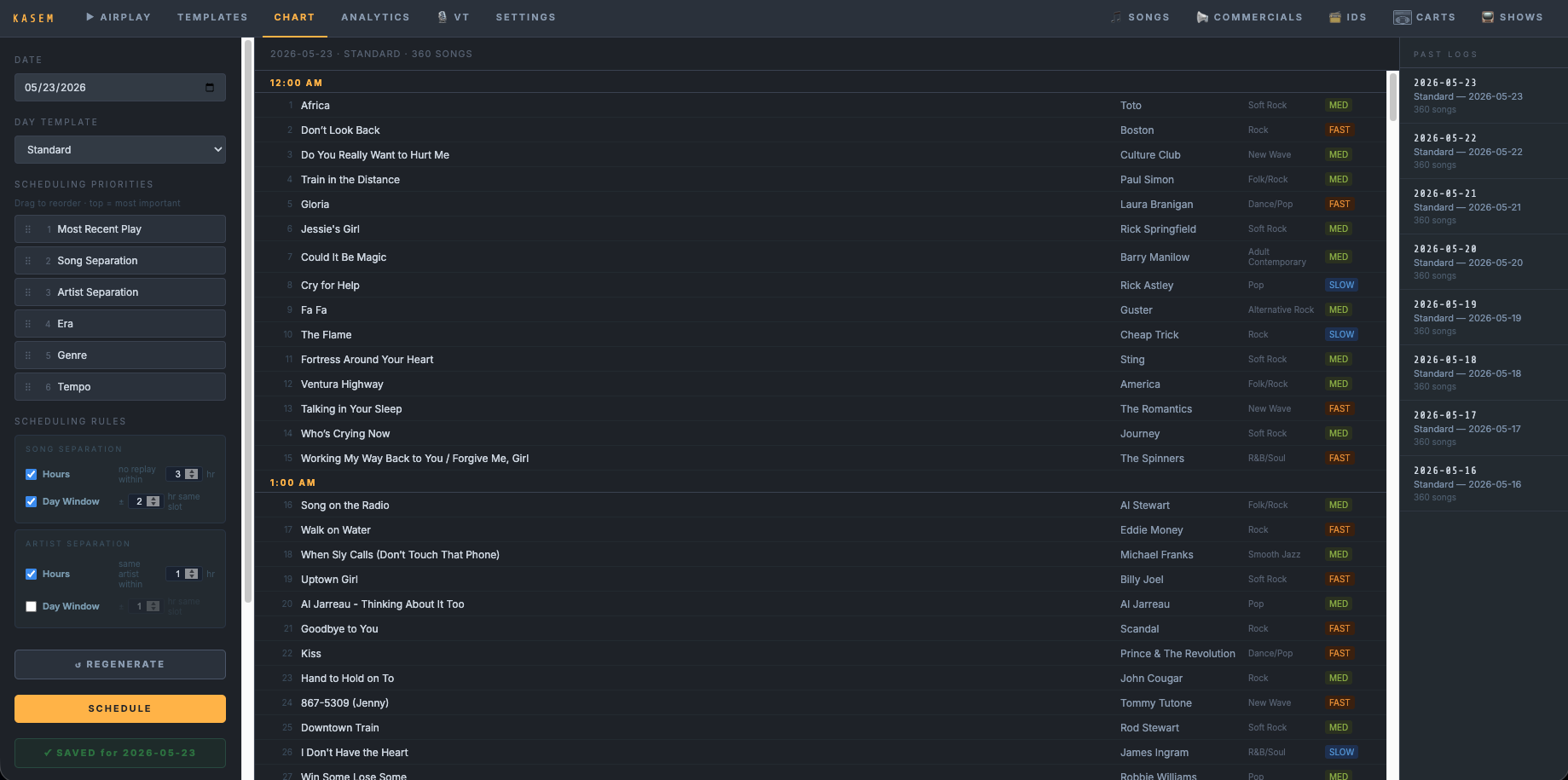The image size is (1568, 780).
Task: Click the KASEM logo
Action: tap(33, 18)
